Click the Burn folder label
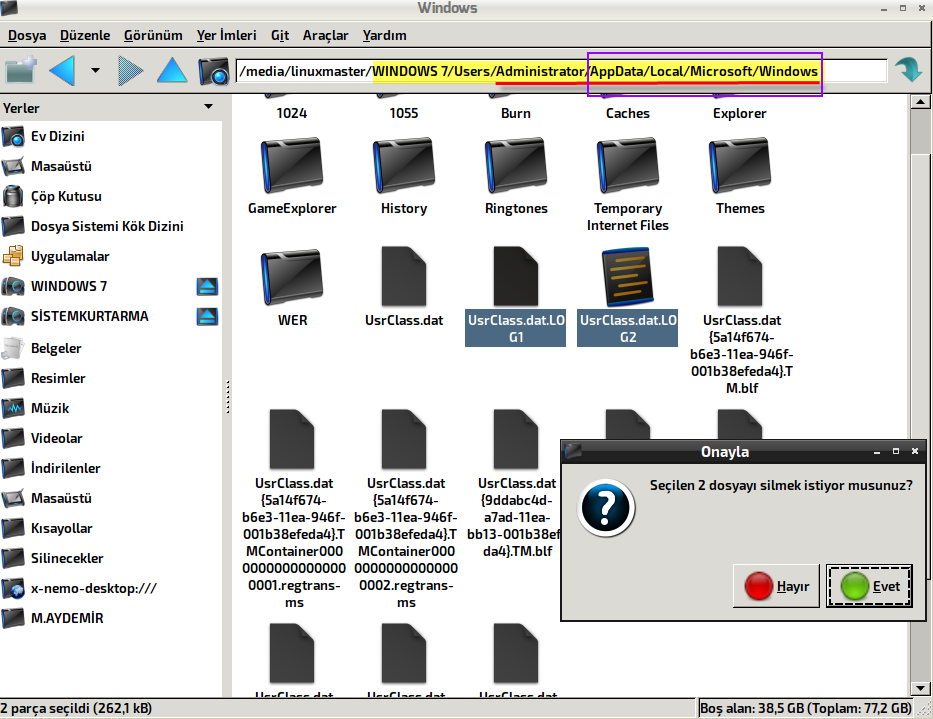The width and height of the screenshot is (933, 719). point(515,113)
